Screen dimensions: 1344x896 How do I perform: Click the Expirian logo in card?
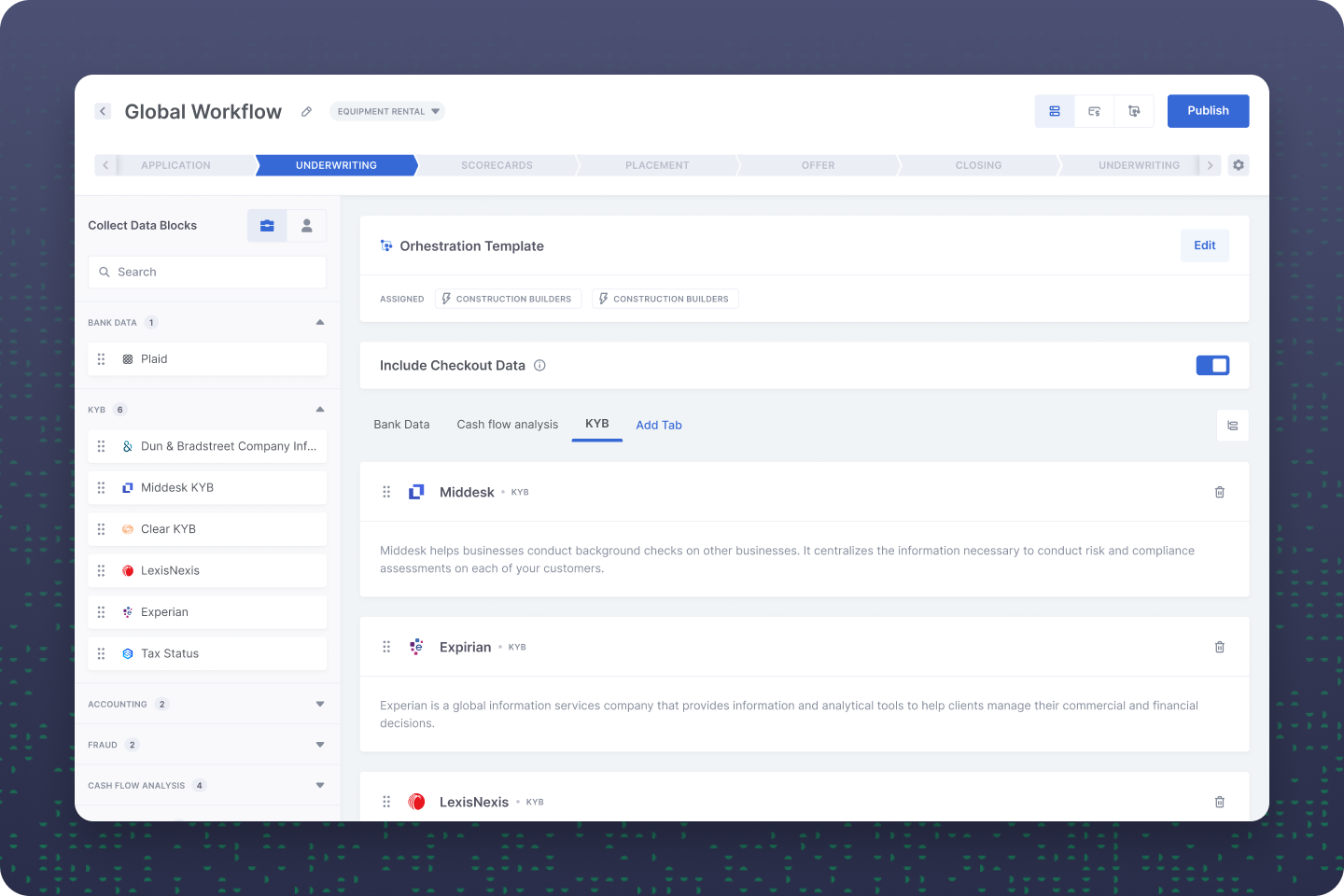[417, 647]
